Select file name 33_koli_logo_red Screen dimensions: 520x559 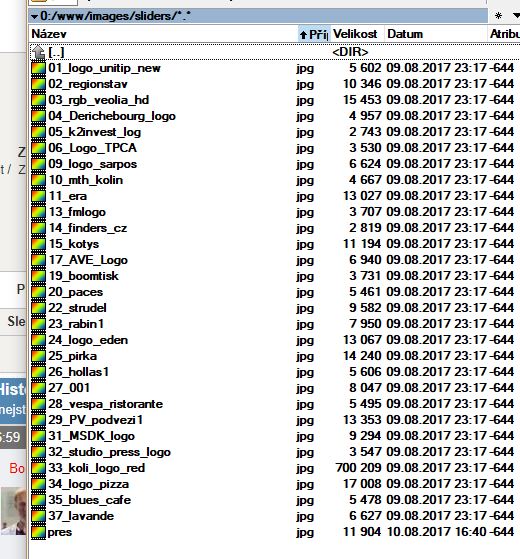pyautogui.click(x=97, y=468)
